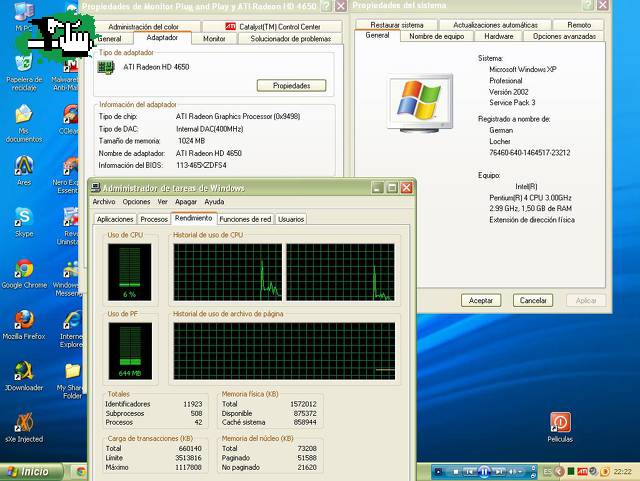Open Papelera de reciclaje on desktop
Viewport: 640px width, 481px height.
coord(24,73)
